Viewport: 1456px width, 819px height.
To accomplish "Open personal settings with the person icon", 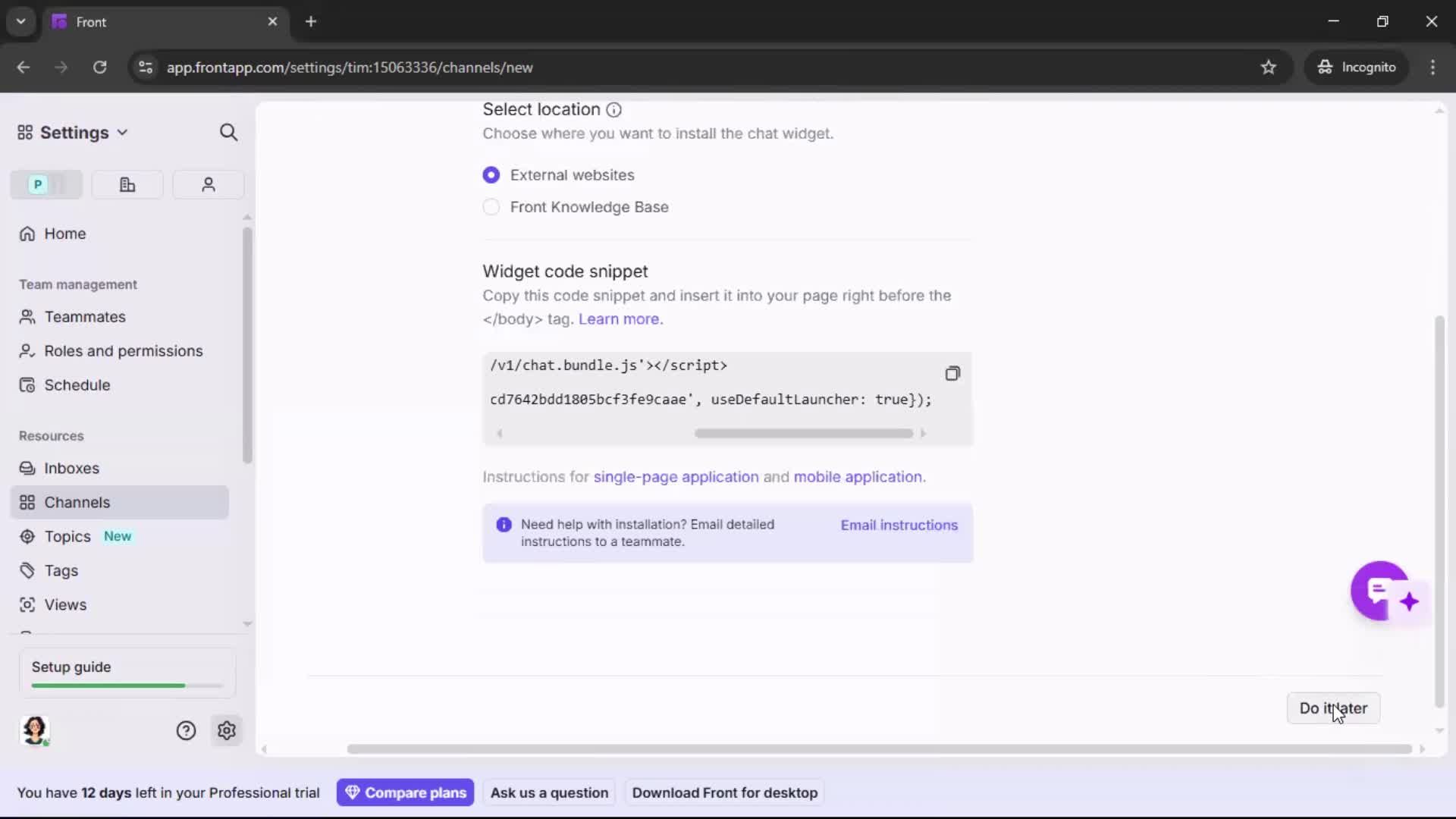I will point(208,184).
